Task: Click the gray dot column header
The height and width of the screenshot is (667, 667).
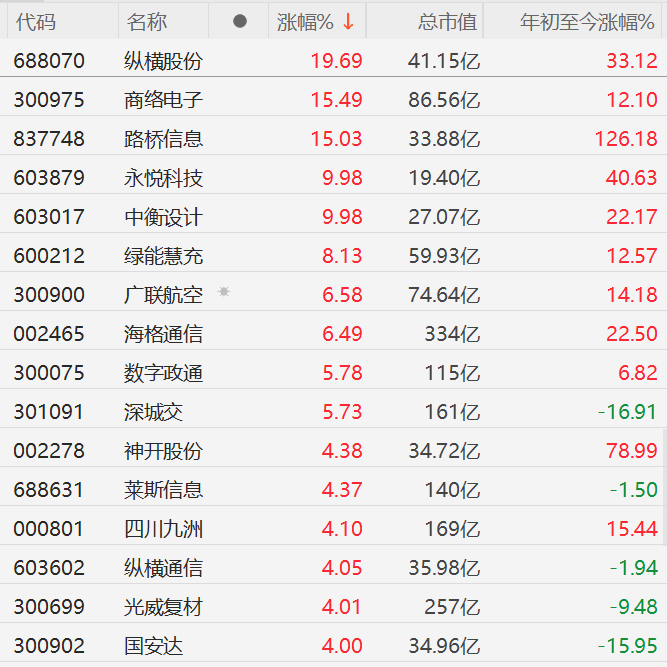Action: coord(240,21)
